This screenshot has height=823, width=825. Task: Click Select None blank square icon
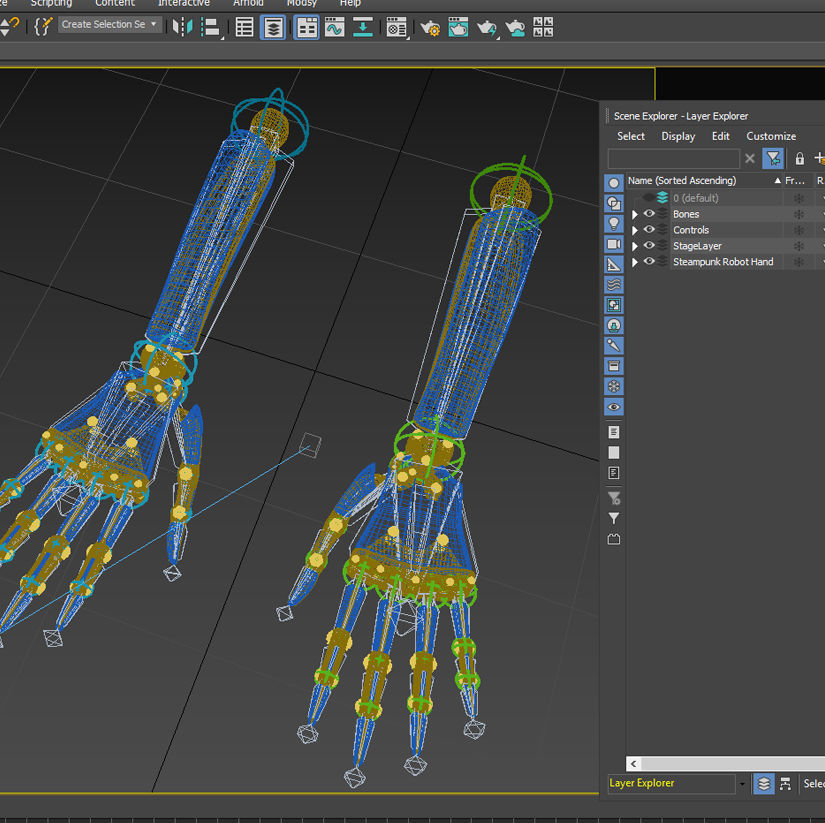coord(613,453)
